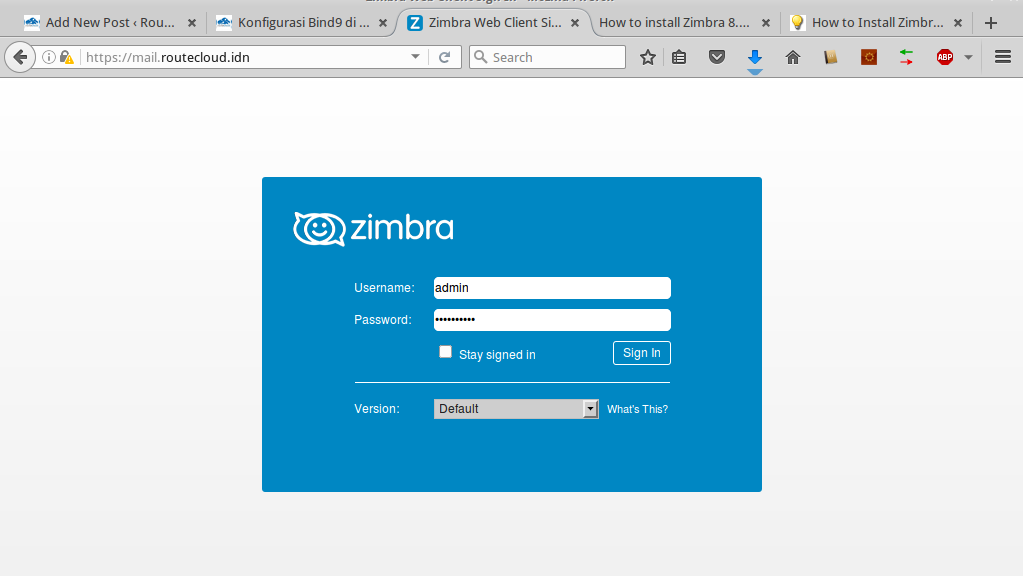The image size is (1023, 576).
Task: Click the insecure connection lock warning icon
Action: [x=67, y=57]
